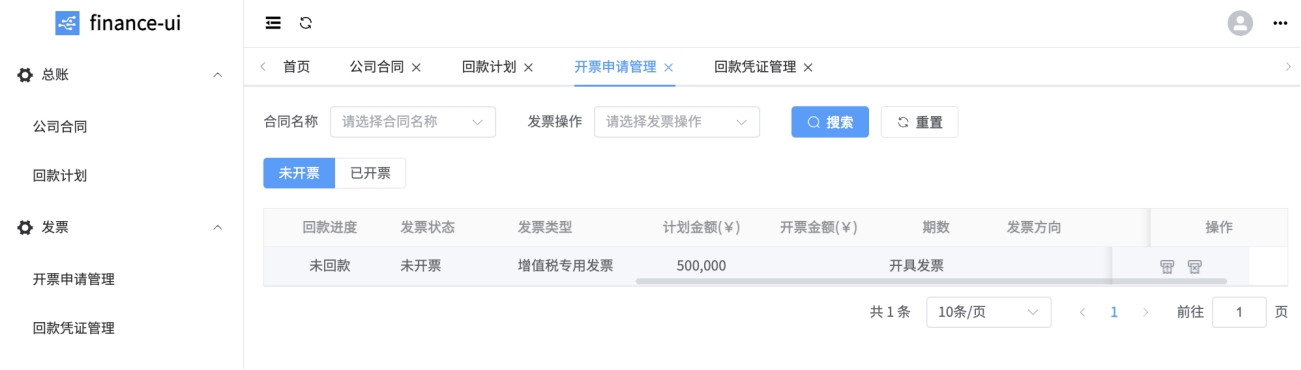Viewport: 1301px width, 370px height.
Task: Click the three-dot more options icon
Action: 1279,23
